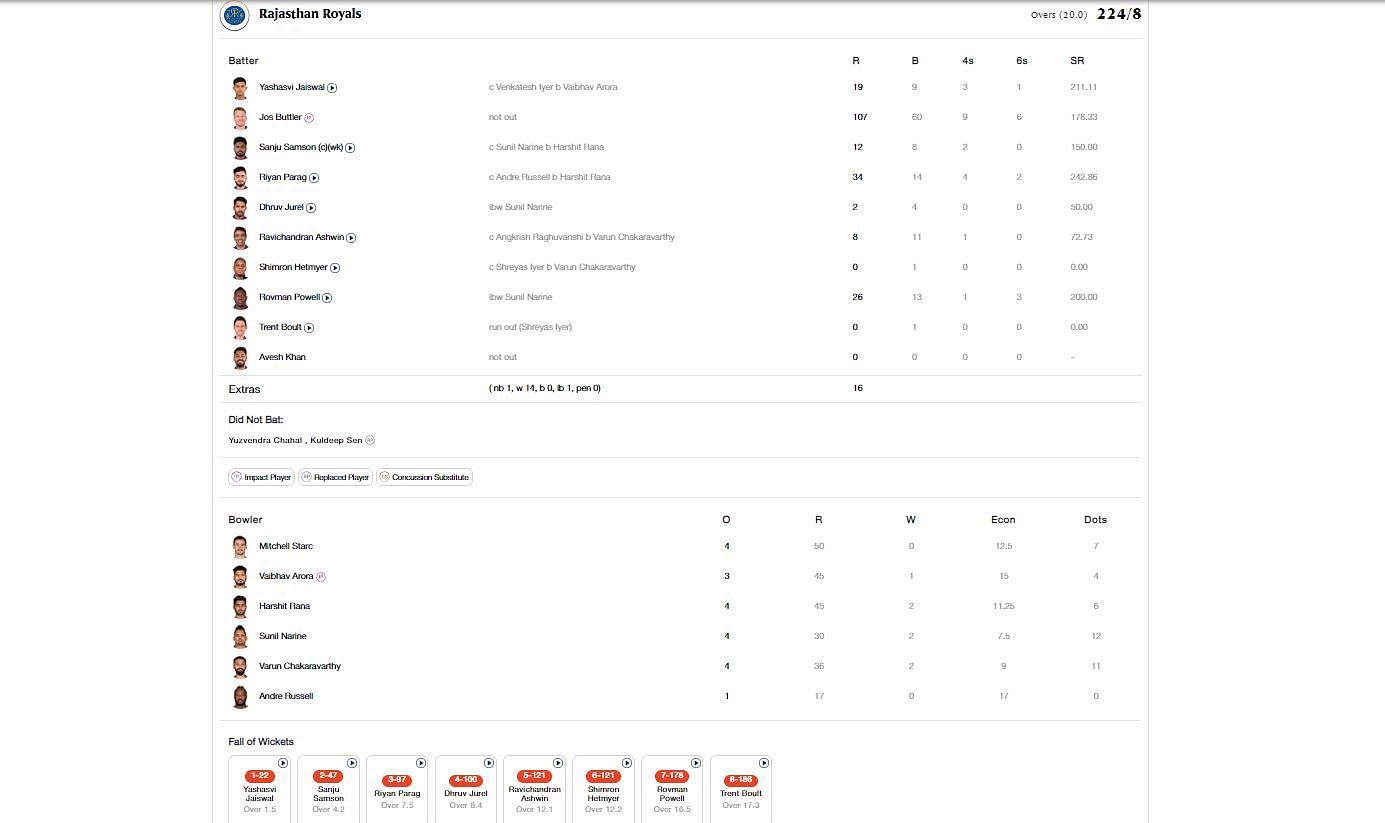Click the Impact Player legend button
Image resolution: width=1385 pixels, height=823 pixels.
pyautogui.click(x=261, y=477)
